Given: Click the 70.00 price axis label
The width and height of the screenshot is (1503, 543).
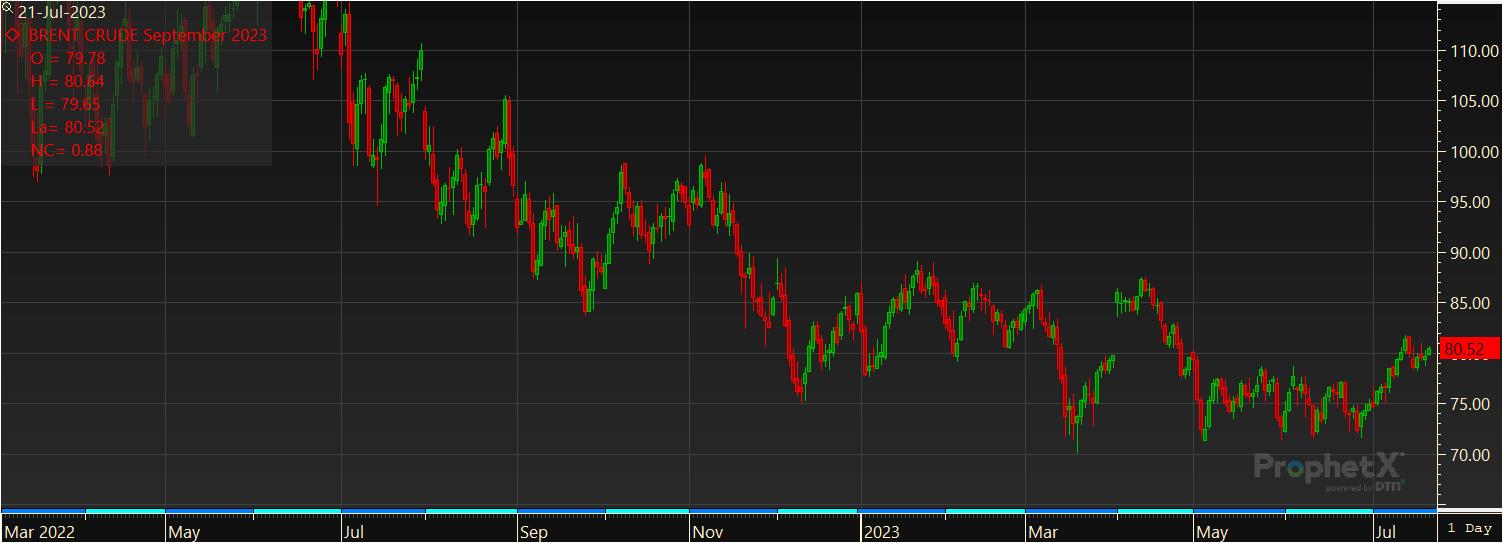Looking at the screenshot, I should pyautogui.click(x=1476, y=455).
